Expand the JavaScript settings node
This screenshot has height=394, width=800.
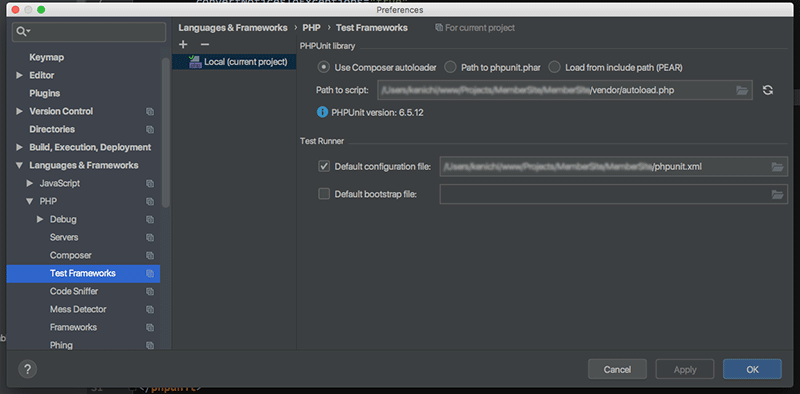click(x=30, y=183)
